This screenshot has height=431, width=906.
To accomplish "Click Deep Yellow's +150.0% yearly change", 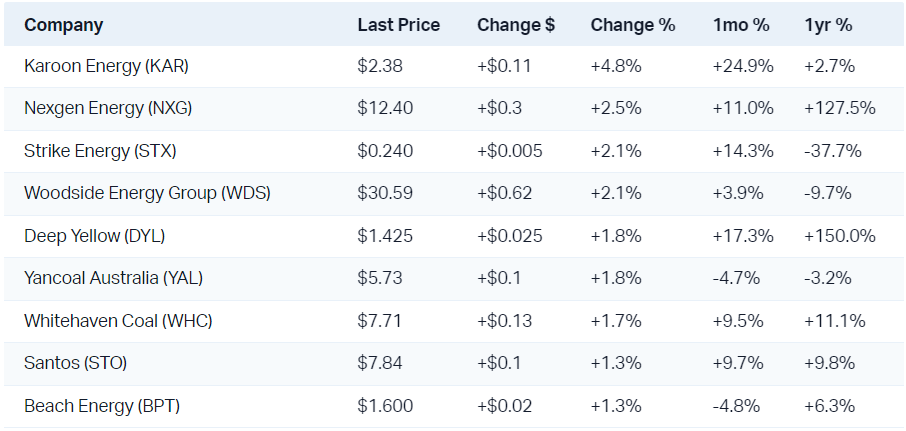I will [839, 236].
